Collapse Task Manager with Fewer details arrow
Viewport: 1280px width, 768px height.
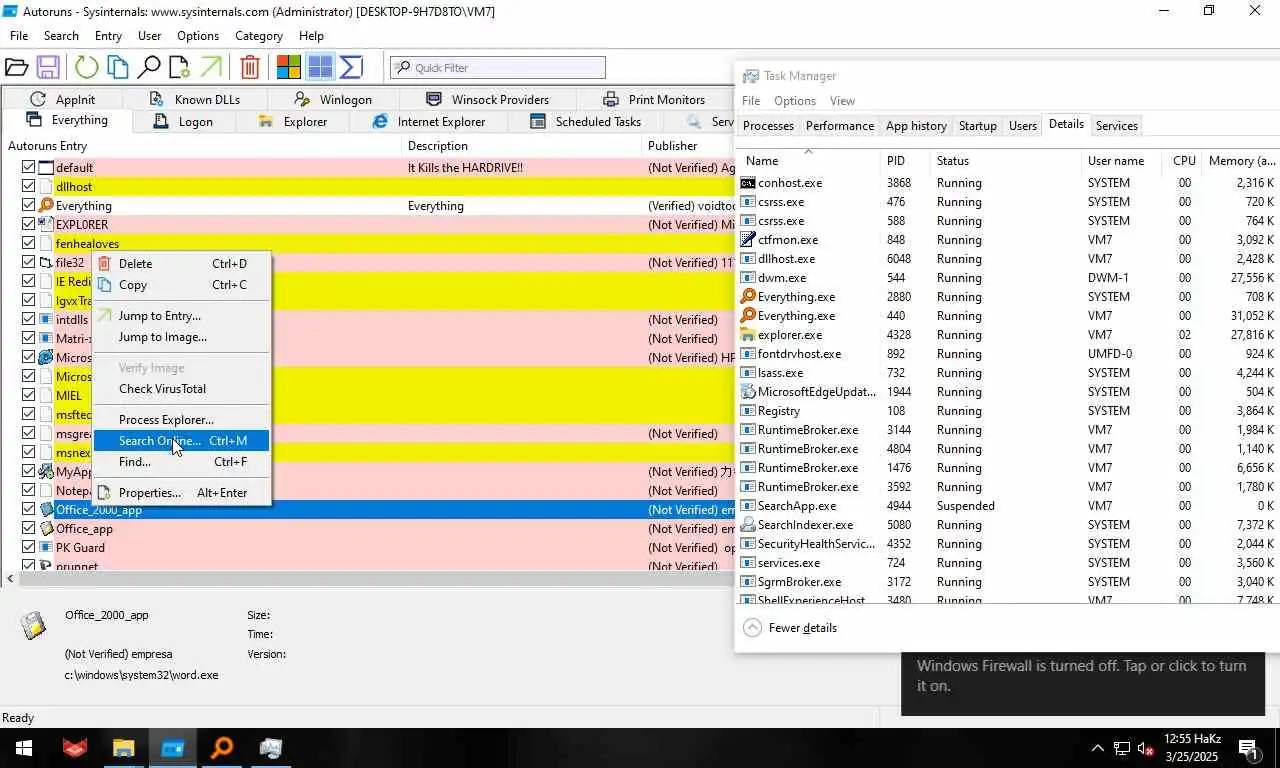point(752,628)
